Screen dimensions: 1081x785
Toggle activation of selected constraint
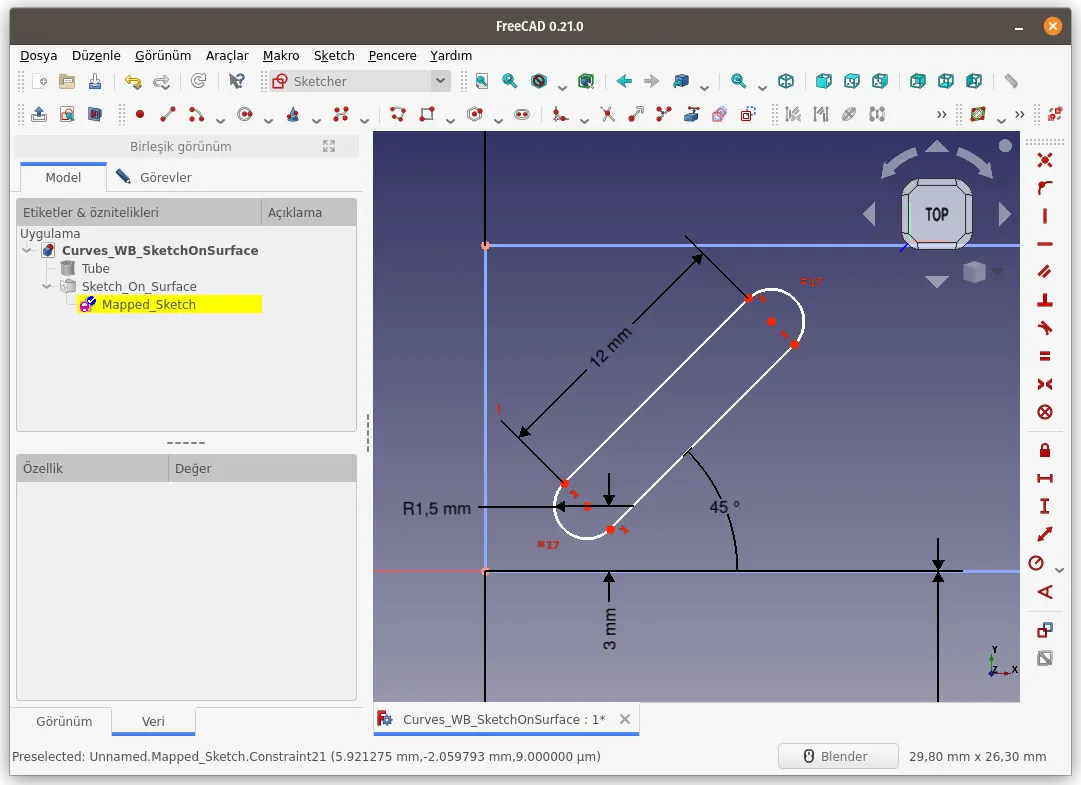tap(1045, 658)
